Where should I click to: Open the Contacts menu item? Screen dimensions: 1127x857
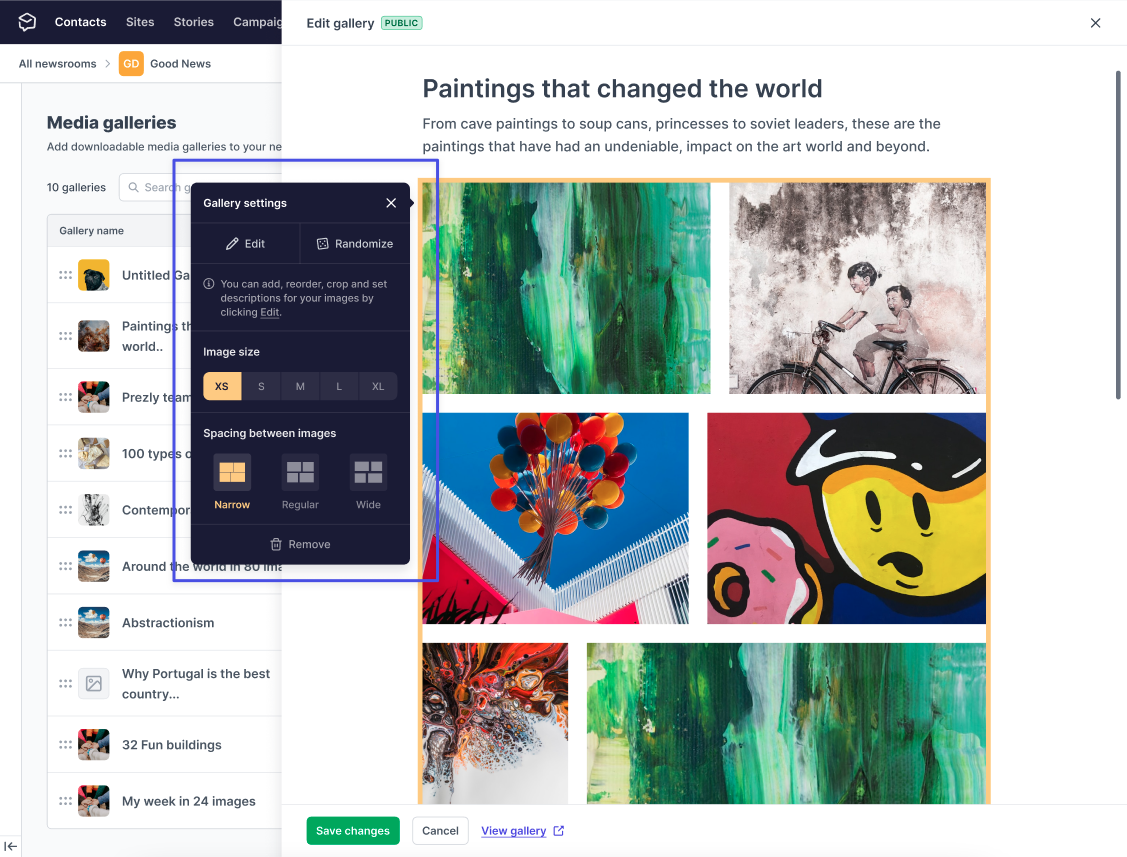click(80, 22)
